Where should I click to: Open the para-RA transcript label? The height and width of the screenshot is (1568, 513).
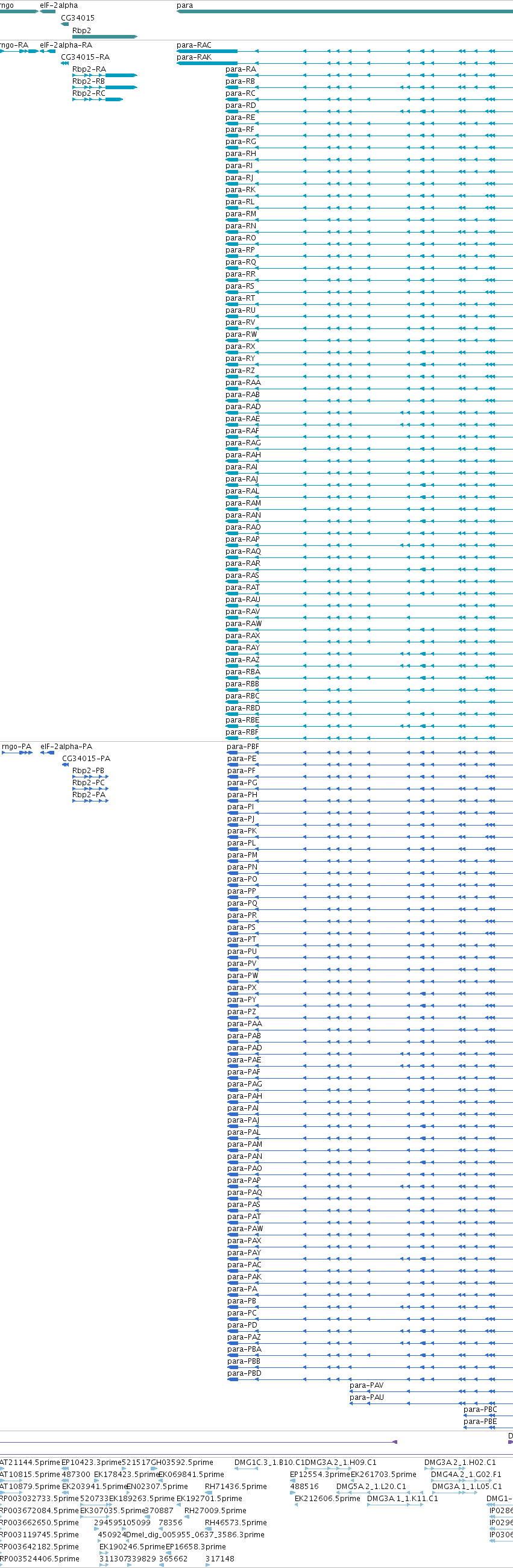click(241, 69)
